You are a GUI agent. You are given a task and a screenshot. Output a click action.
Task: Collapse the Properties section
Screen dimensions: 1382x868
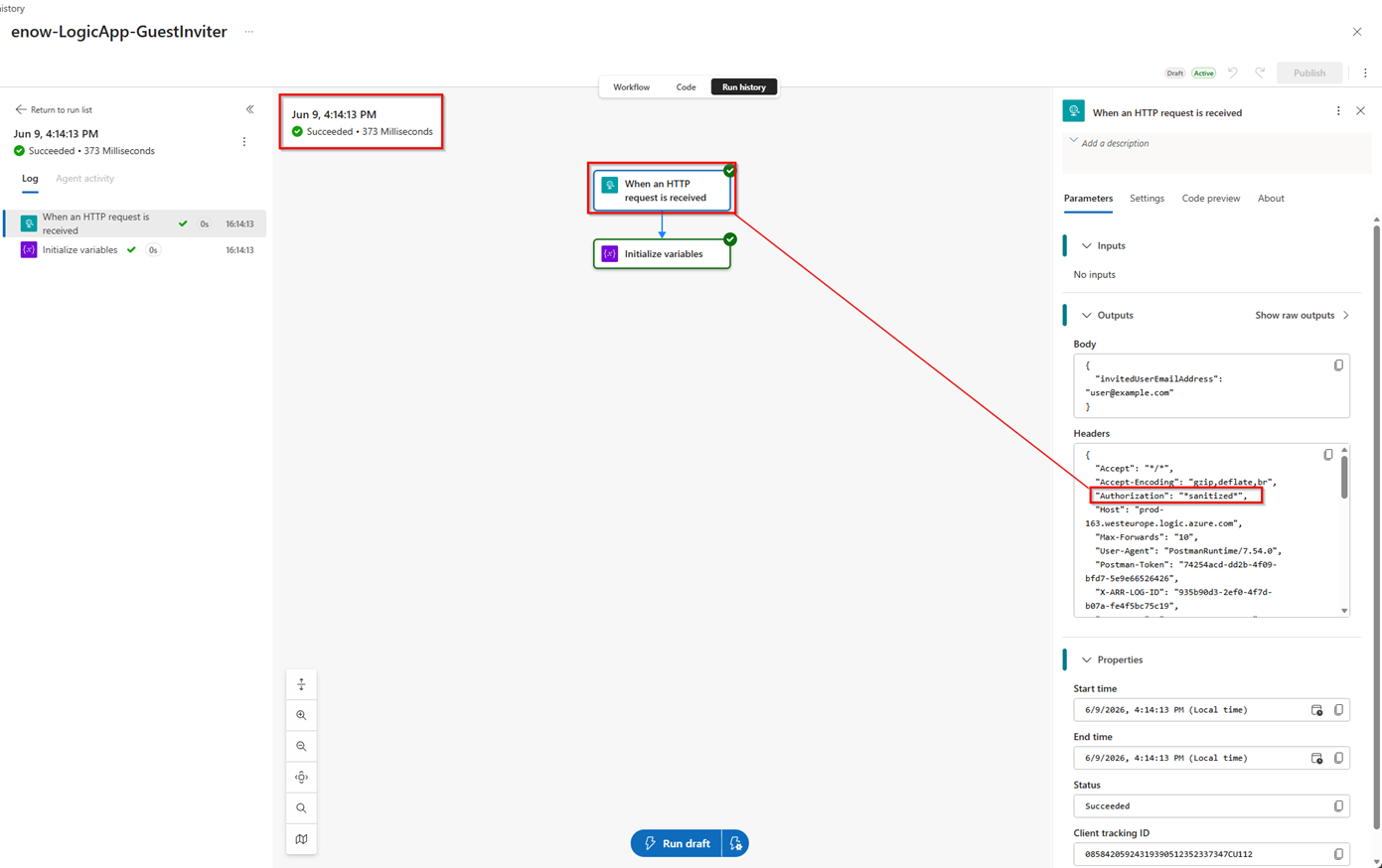(x=1086, y=660)
